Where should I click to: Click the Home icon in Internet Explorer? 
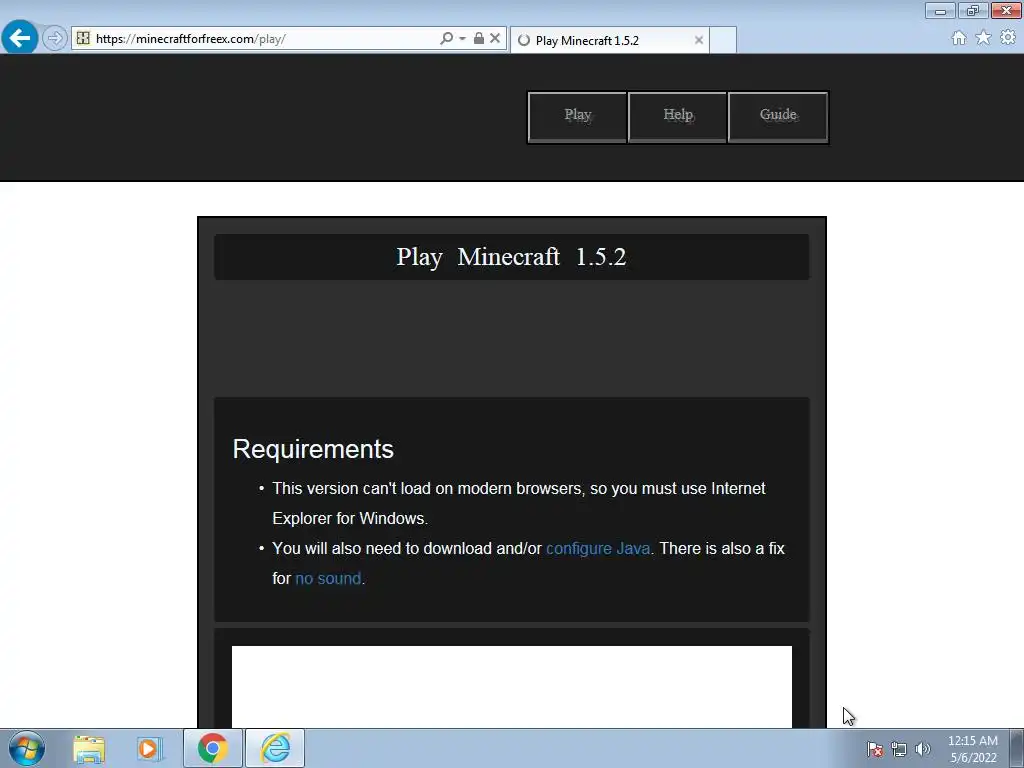tap(959, 38)
